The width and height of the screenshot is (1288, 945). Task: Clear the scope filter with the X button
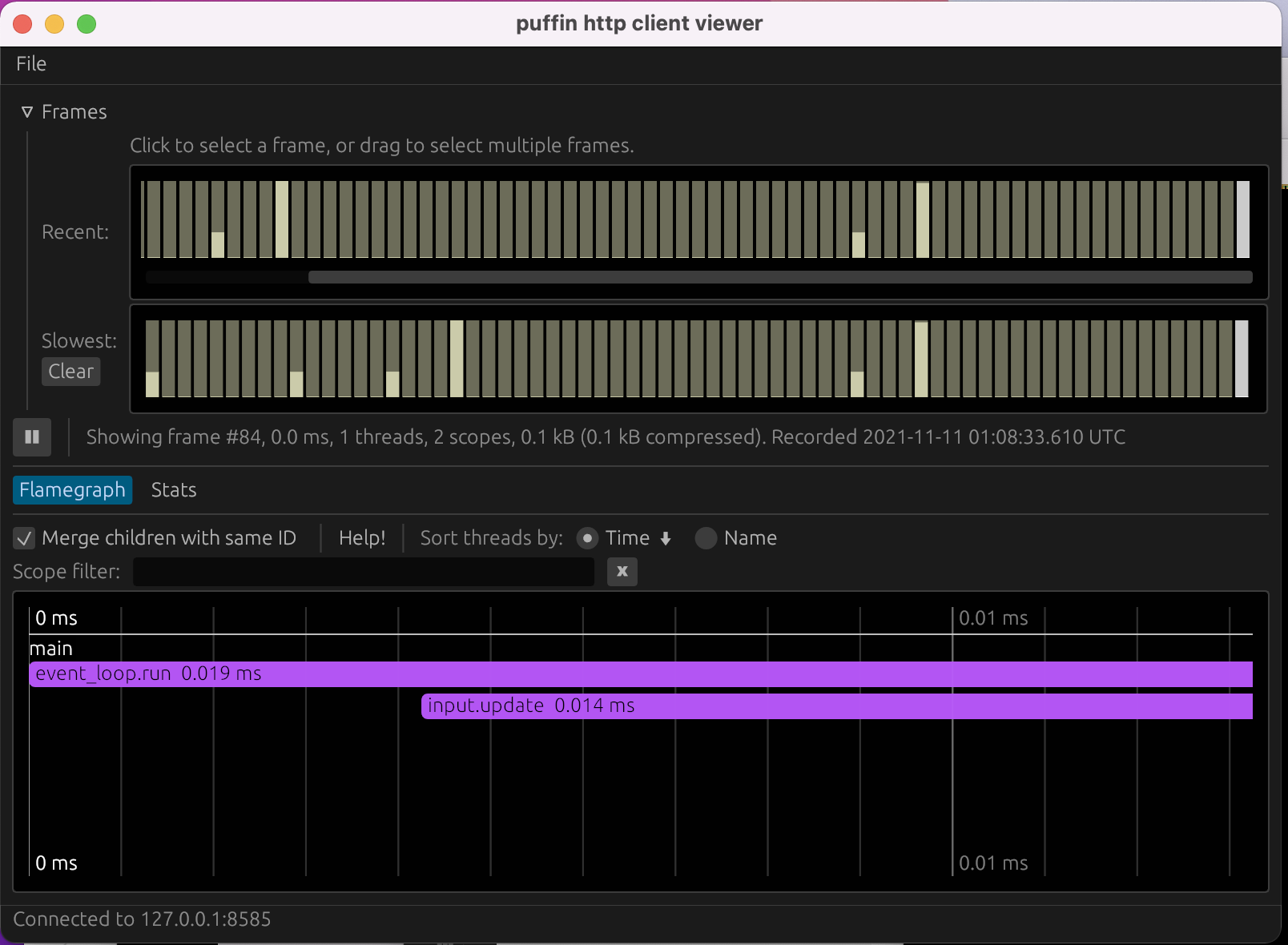pos(622,572)
